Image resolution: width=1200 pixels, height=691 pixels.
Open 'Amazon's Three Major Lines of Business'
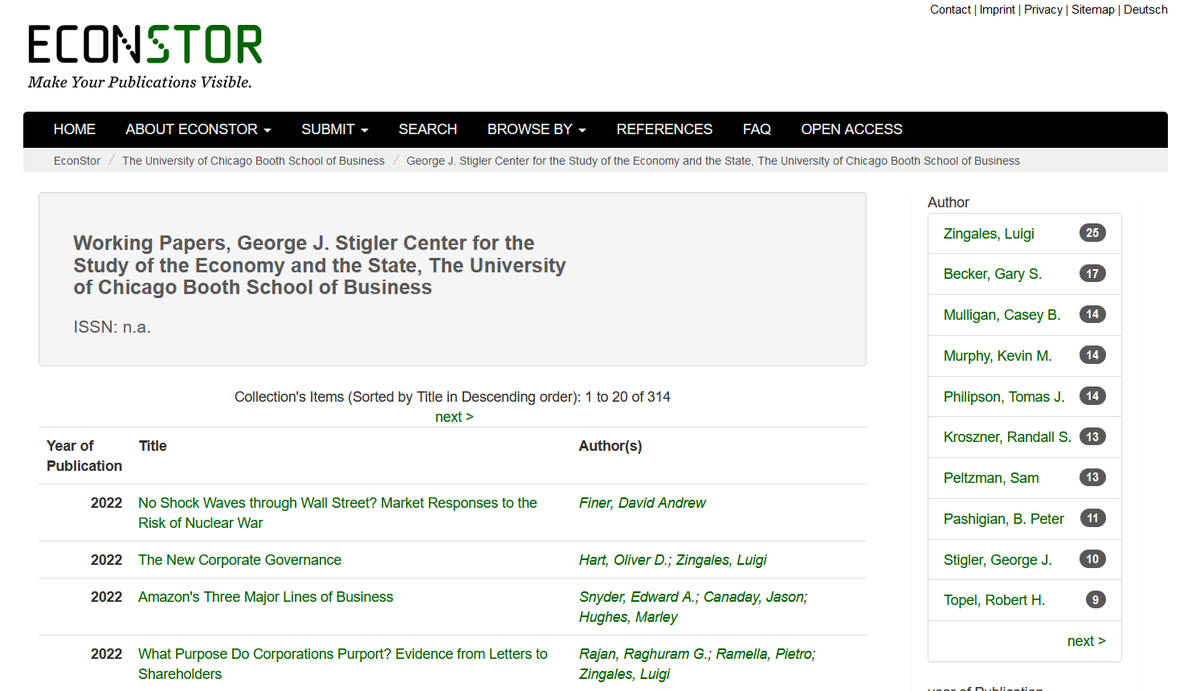tap(266, 597)
